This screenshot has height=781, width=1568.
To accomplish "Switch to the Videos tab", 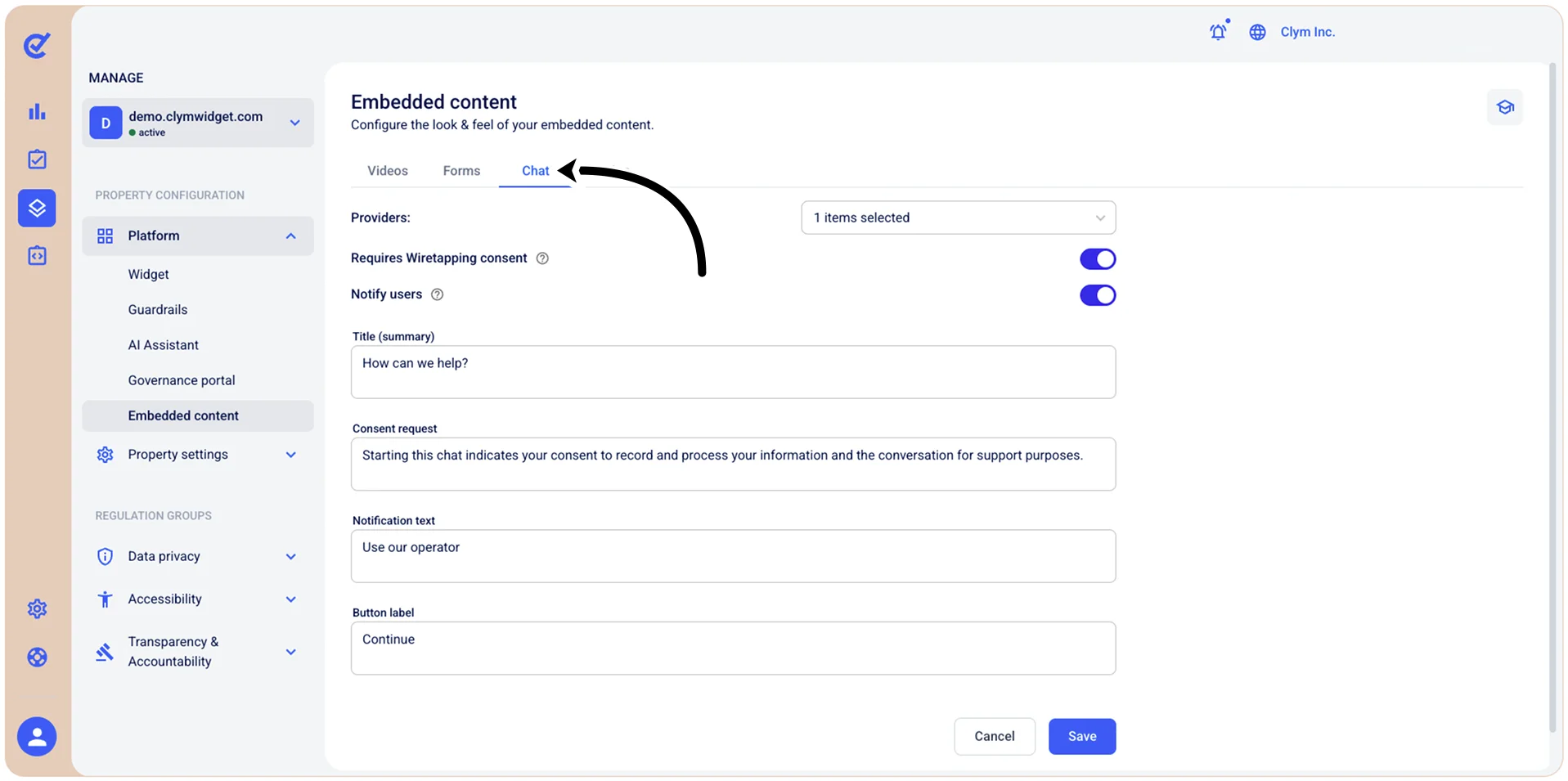I will (x=388, y=171).
